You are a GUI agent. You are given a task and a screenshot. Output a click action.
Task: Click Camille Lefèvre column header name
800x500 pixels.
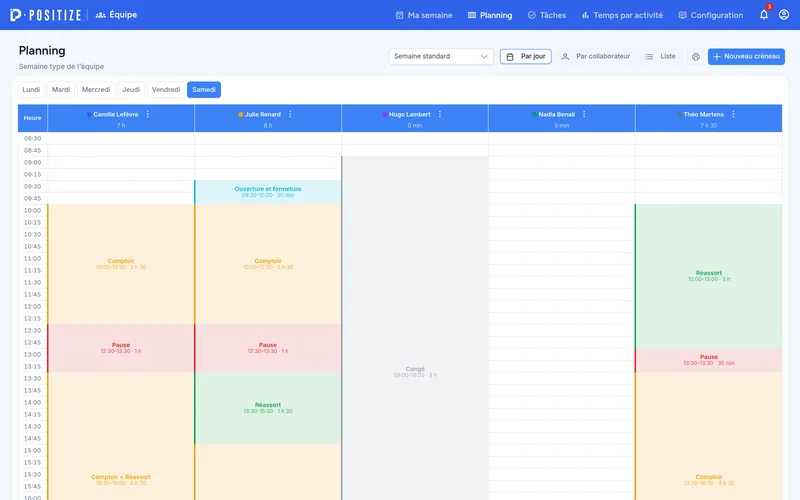(116, 114)
